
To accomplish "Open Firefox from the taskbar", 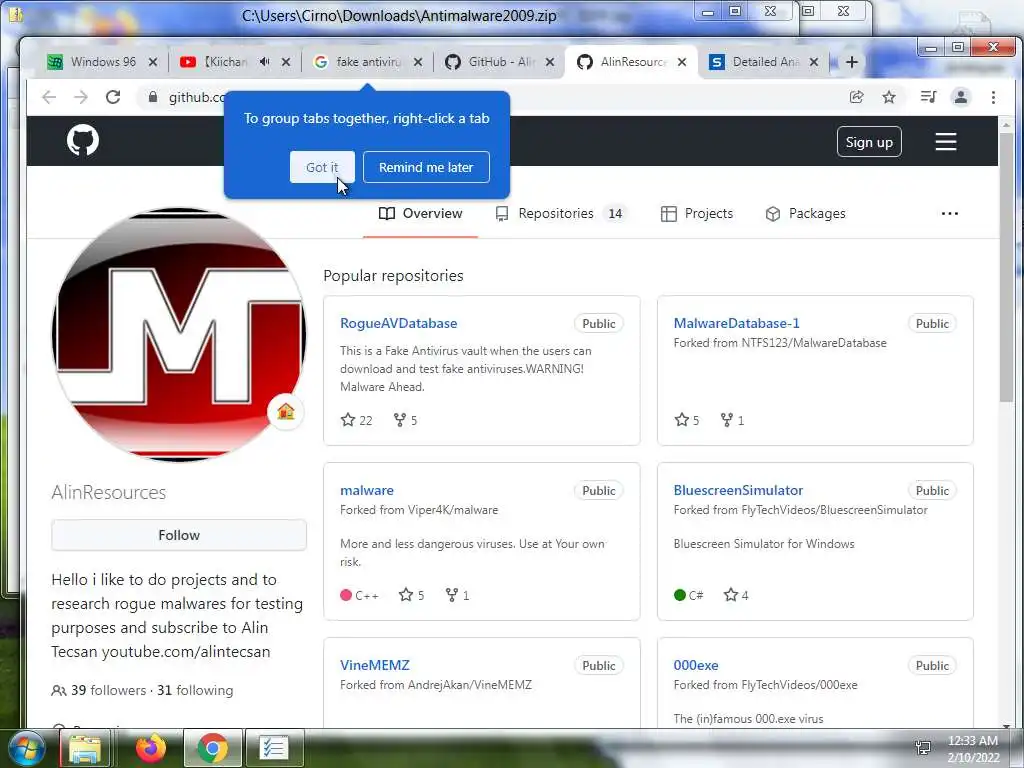I will point(151,748).
